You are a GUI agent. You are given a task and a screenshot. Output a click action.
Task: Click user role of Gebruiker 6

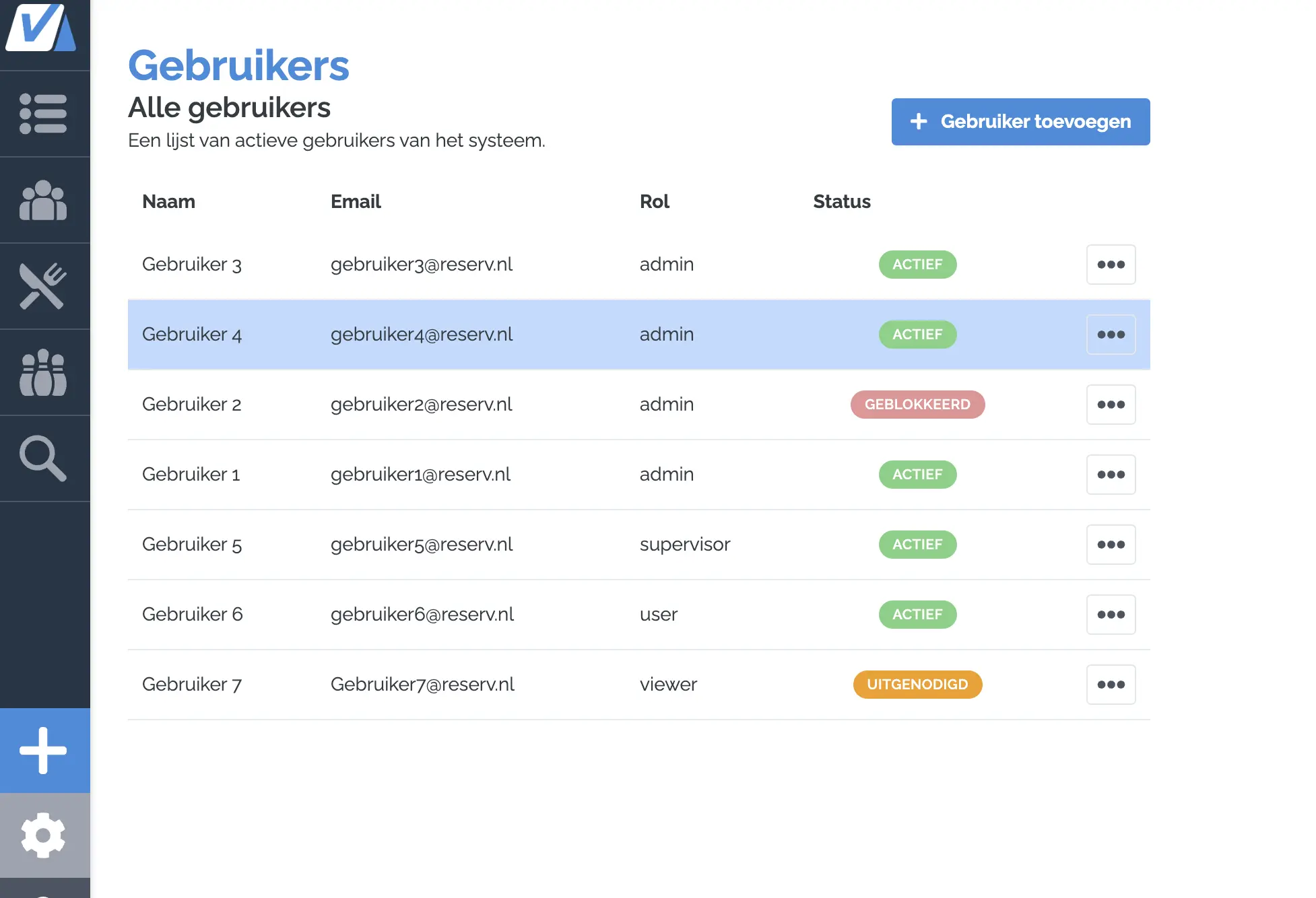(659, 615)
